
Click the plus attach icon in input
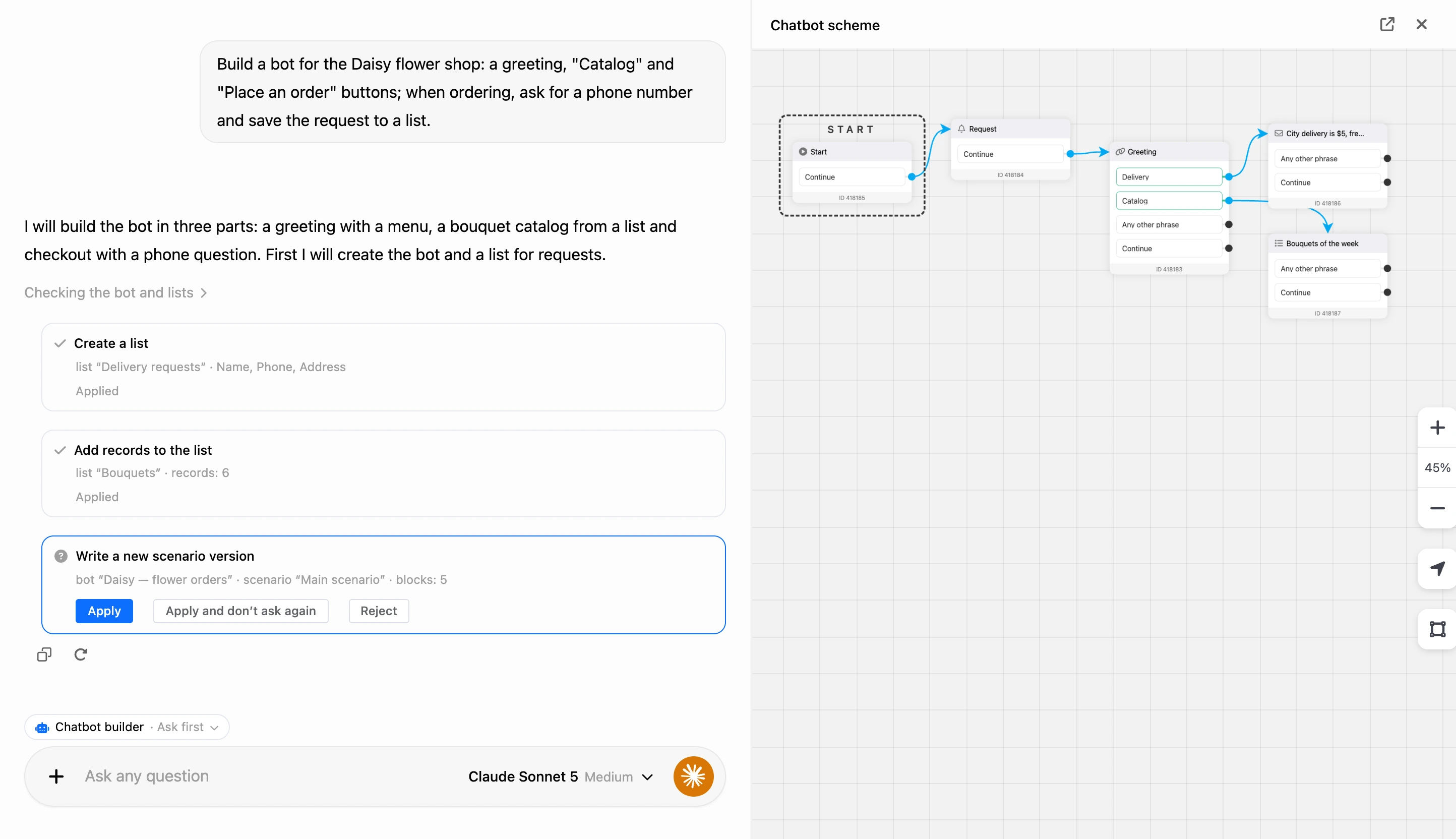56,776
